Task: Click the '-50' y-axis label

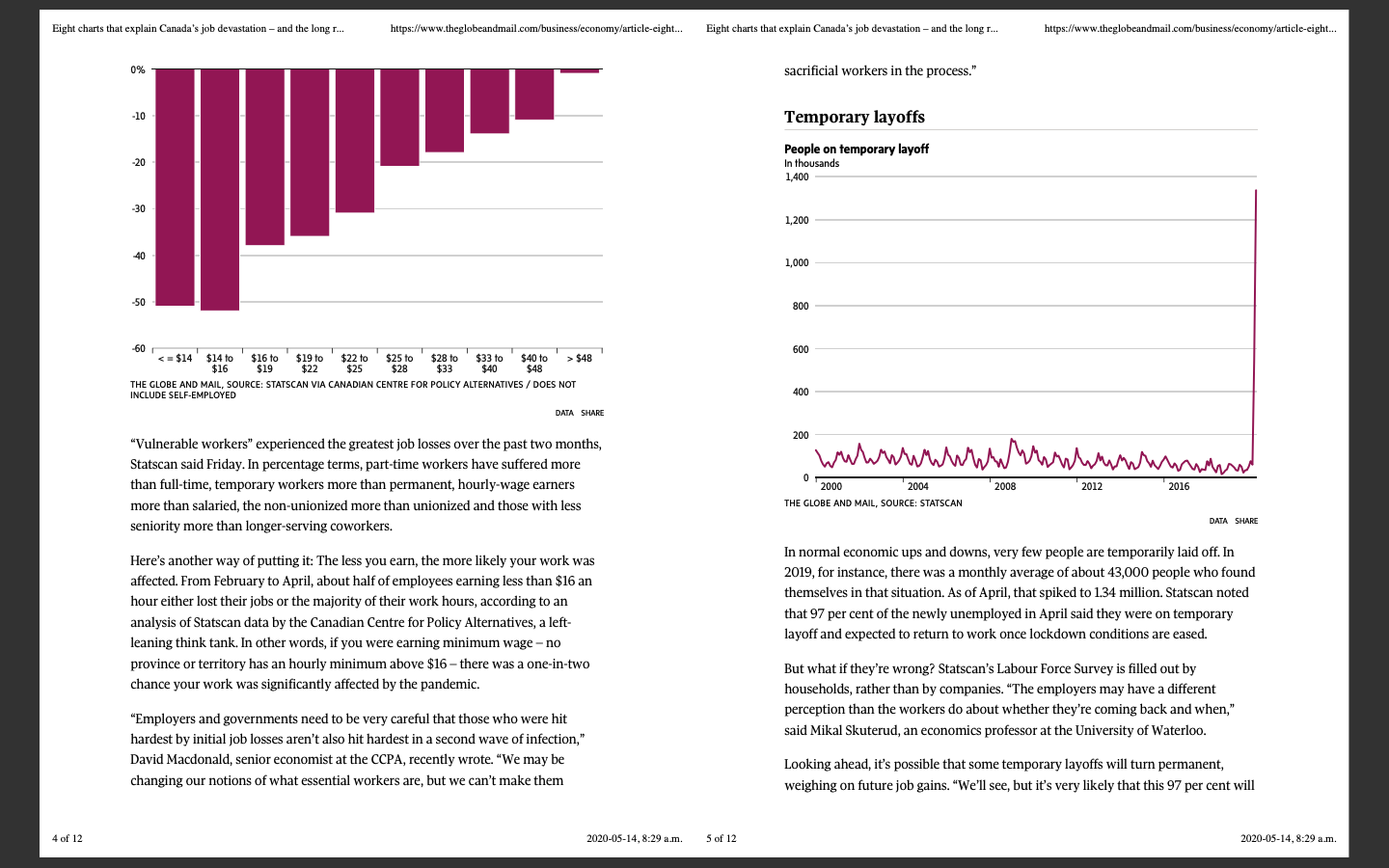Action: pyautogui.click(x=138, y=302)
